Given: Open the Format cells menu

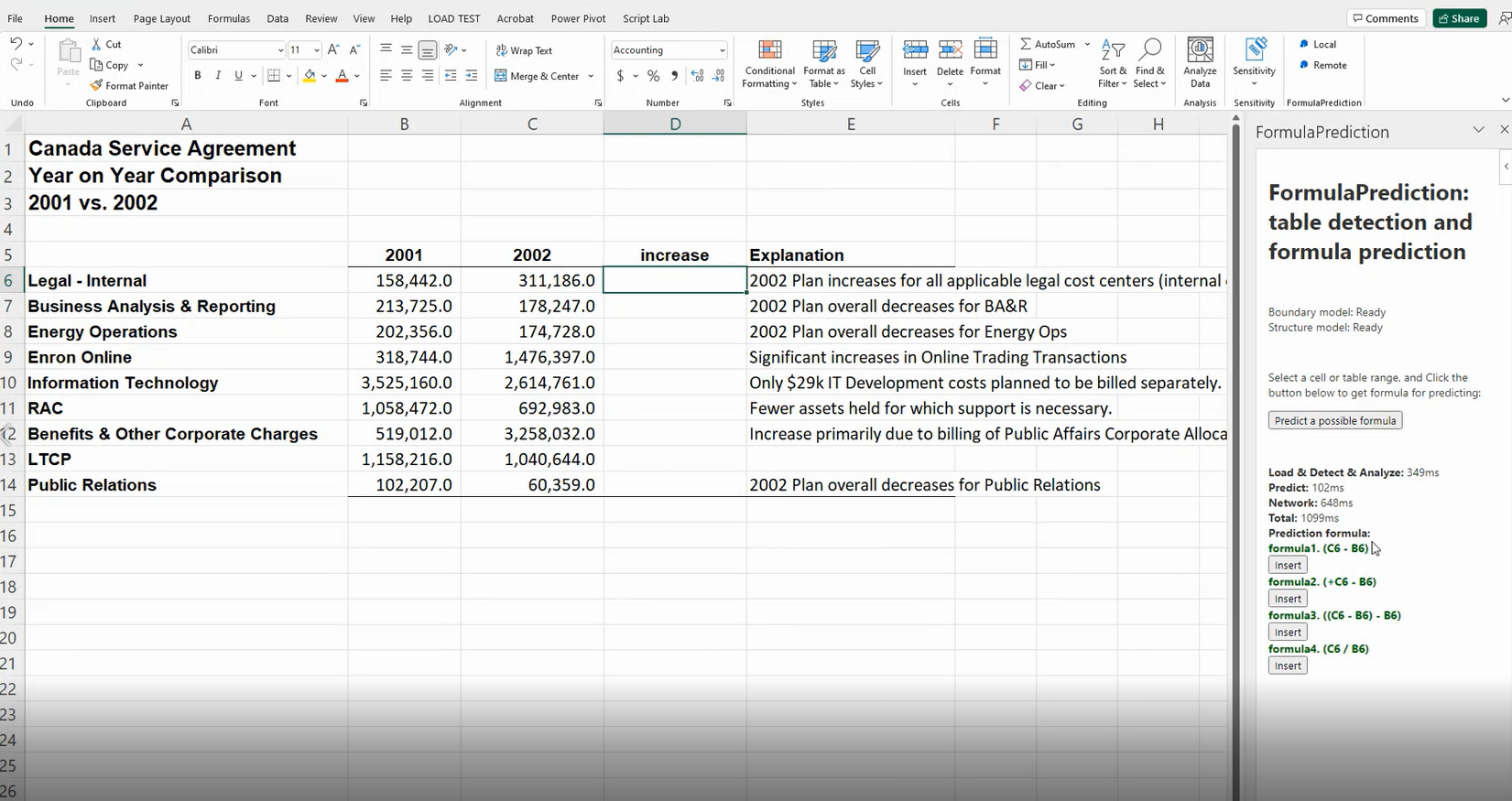Looking at the screenshot, I should tap(985, 63).
